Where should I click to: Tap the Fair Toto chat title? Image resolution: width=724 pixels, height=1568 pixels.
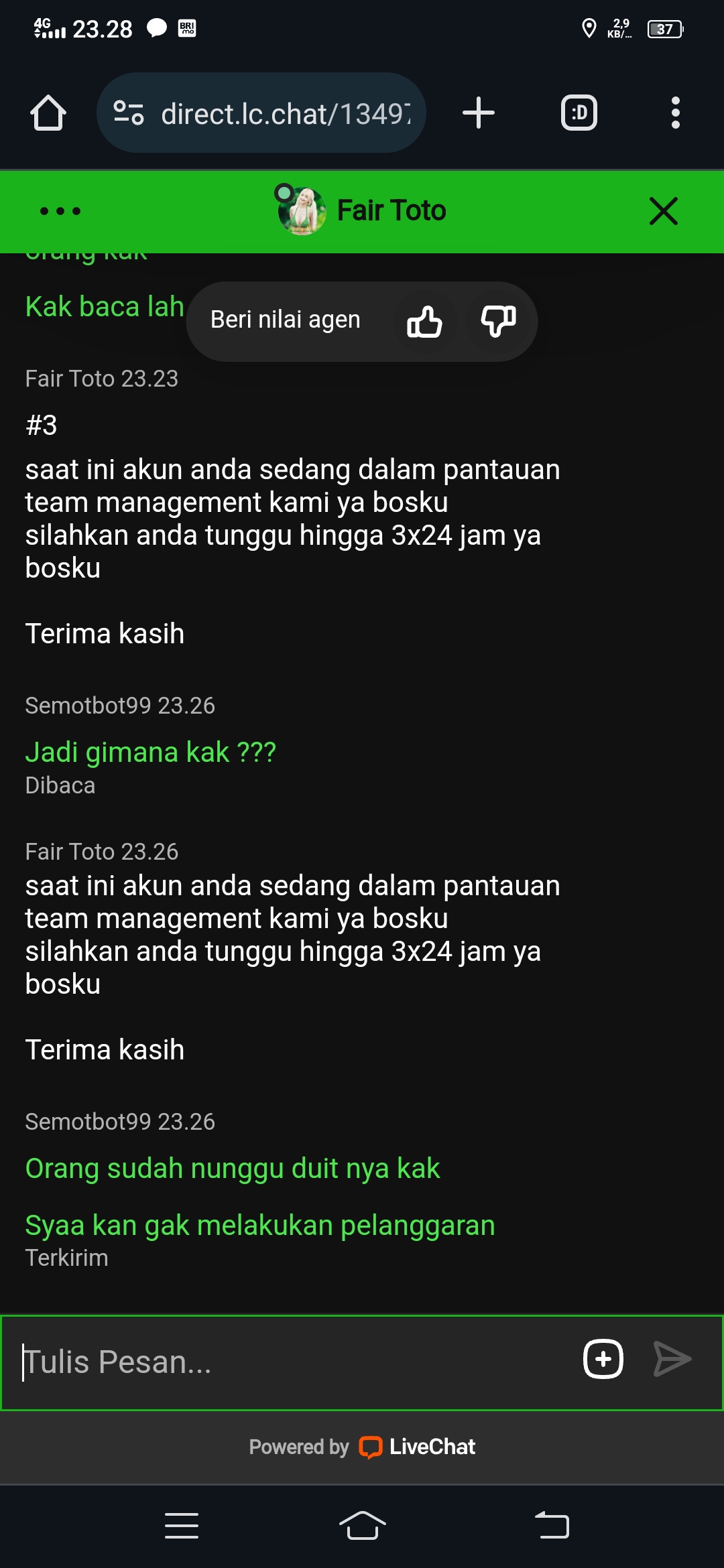(x=391, y=210)
